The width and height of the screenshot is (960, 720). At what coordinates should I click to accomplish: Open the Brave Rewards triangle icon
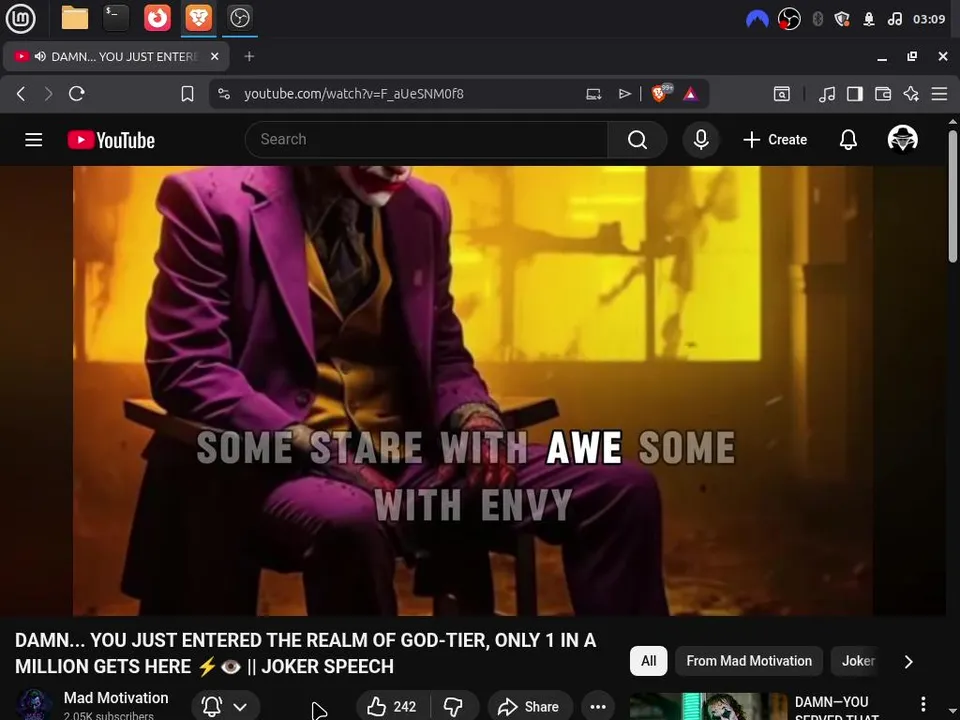(691, 94)
